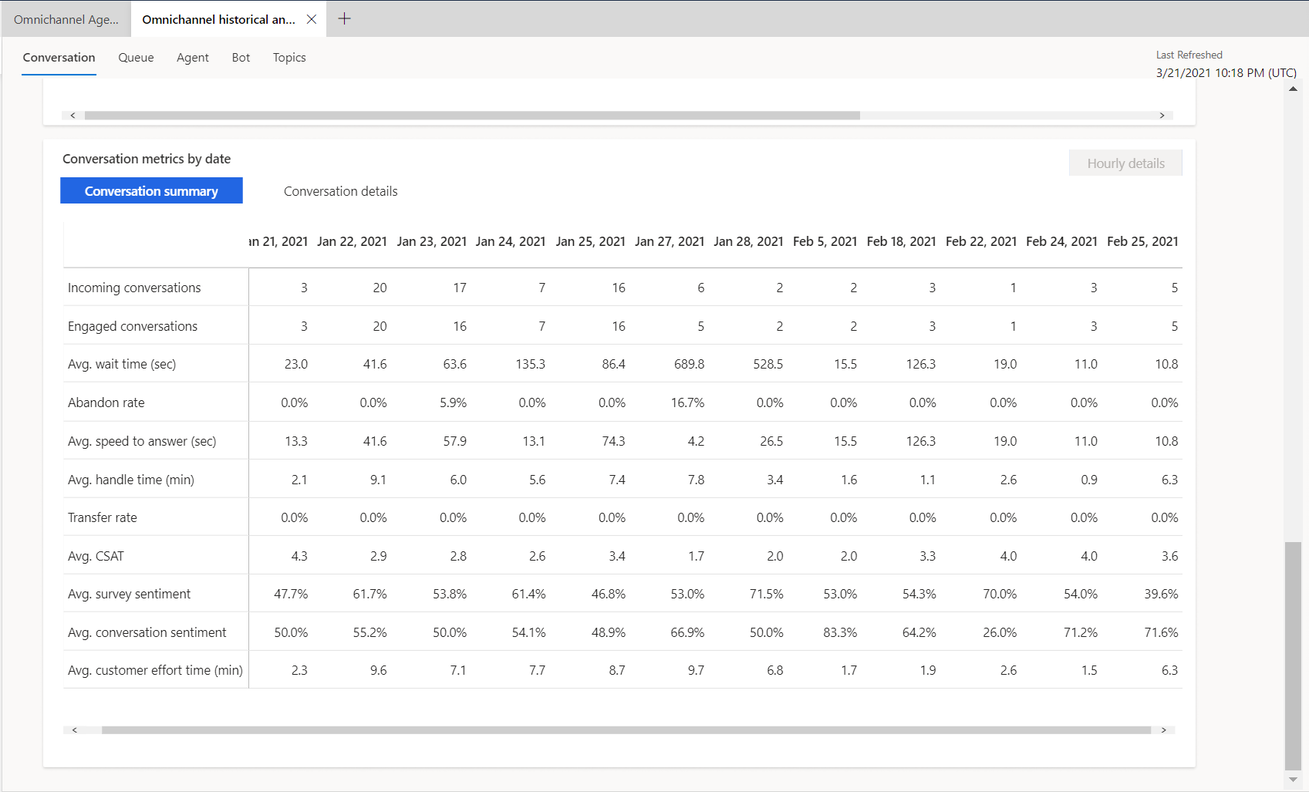Click the Abandon rate row label
Screen dimensions: 1309x792
click(104, 402)
